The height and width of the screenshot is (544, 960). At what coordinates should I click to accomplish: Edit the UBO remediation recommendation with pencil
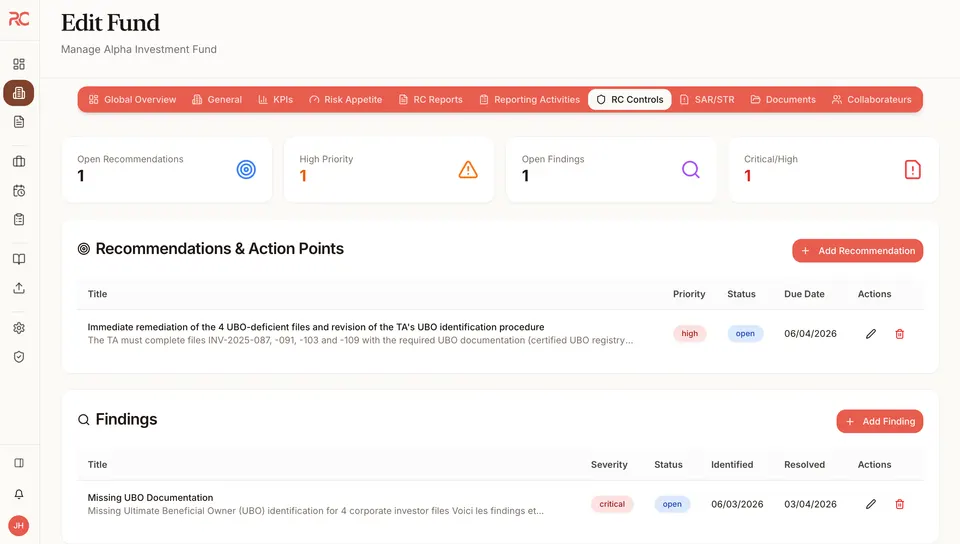[871, 334]
